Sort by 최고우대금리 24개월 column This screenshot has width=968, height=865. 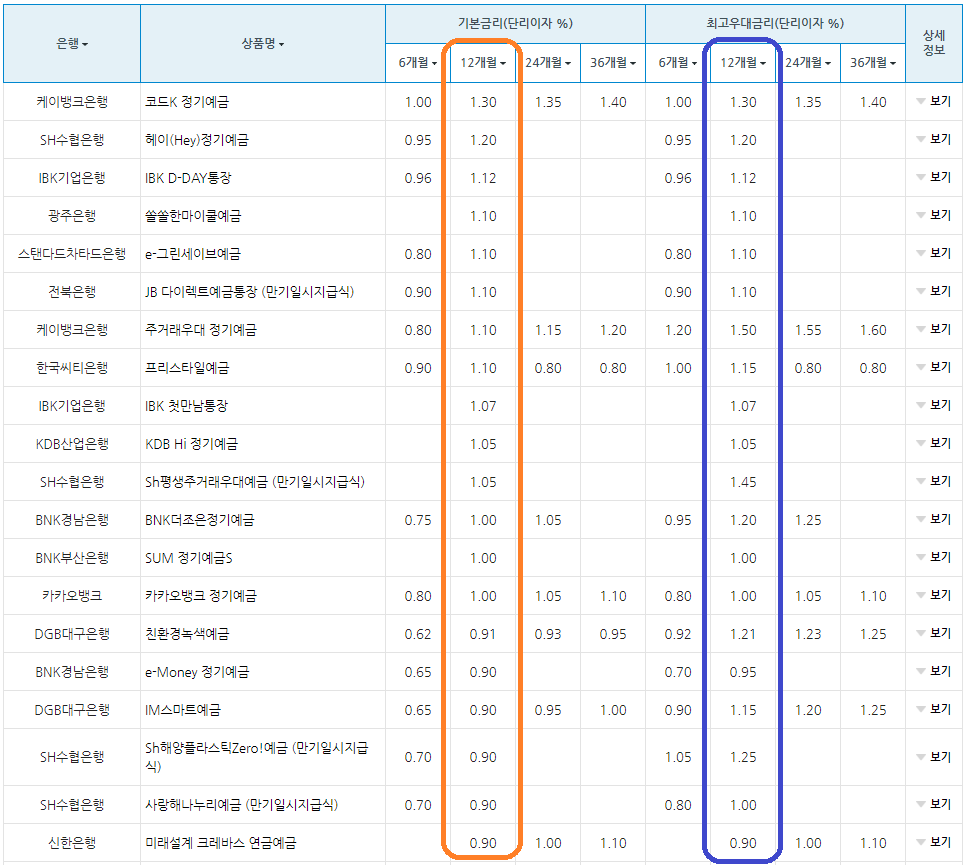pyautogui.click(x=808, y=62)
